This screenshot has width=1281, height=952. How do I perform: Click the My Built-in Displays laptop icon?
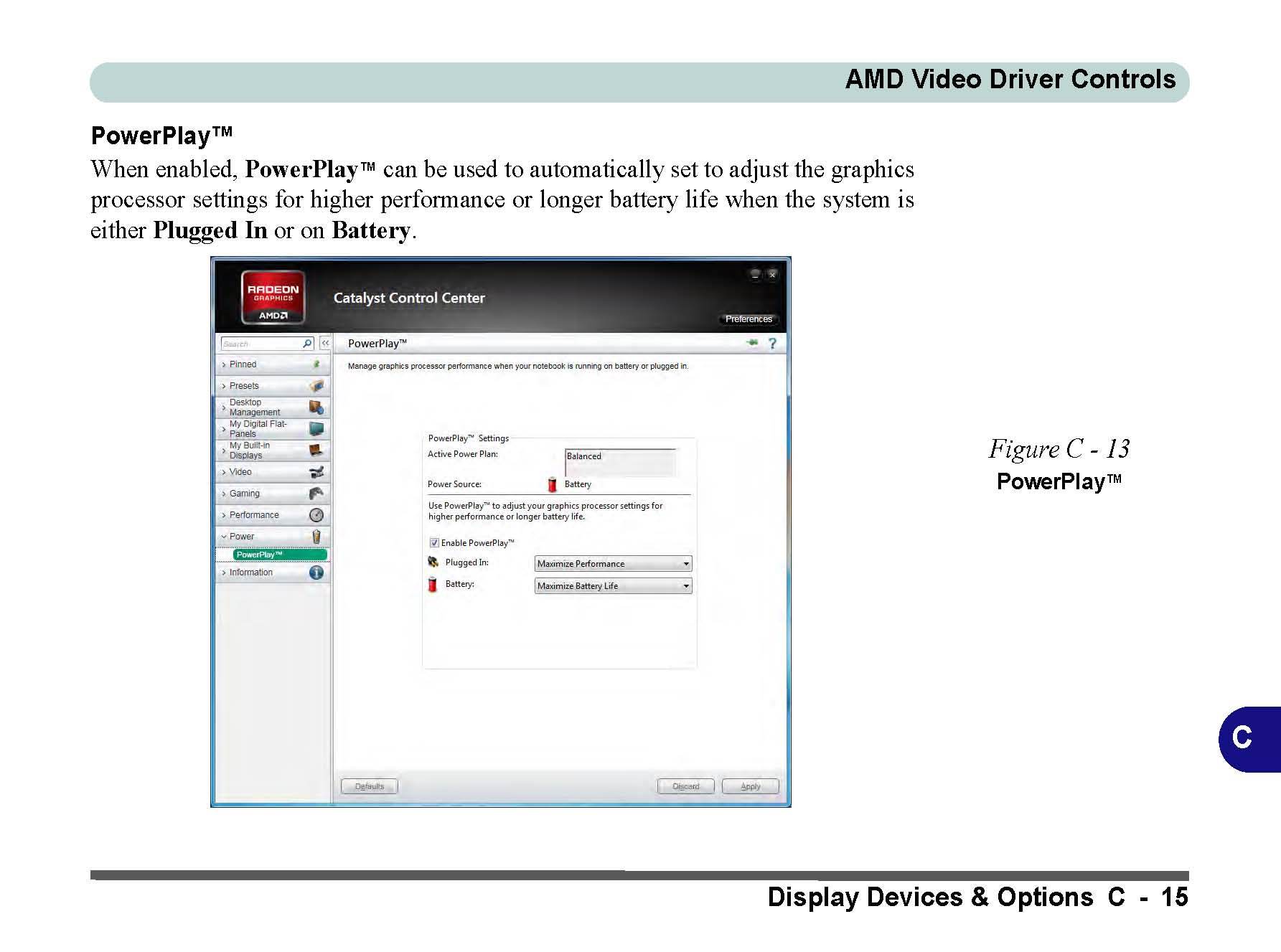316,451
